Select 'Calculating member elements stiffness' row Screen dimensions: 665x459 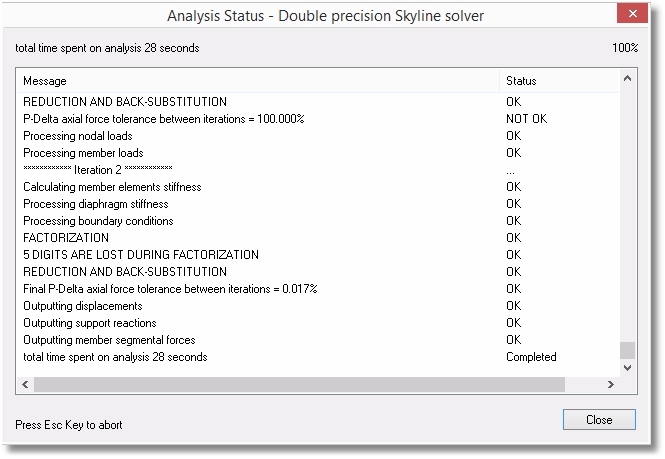pos(112,187)
